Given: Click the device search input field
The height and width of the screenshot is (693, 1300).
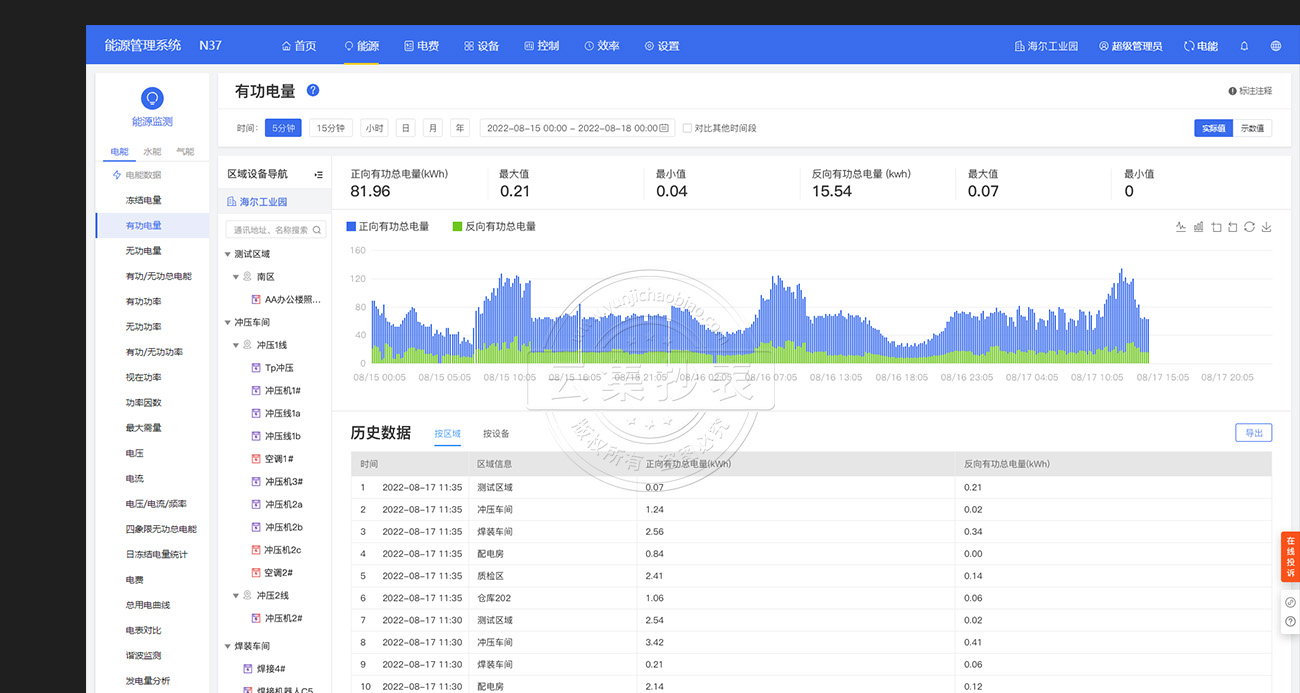Looking at the screenshot, I should pyautogui.click(x=272, y=230).
